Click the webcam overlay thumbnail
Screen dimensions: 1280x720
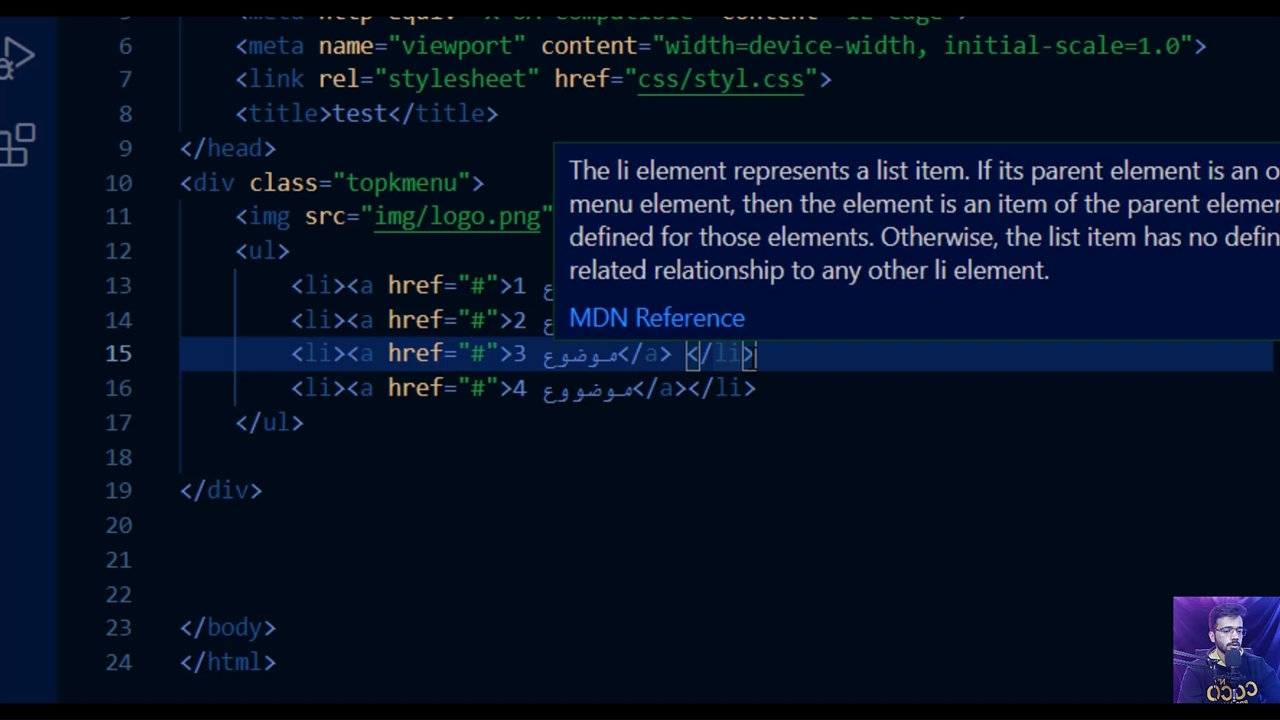point(1226,650)
